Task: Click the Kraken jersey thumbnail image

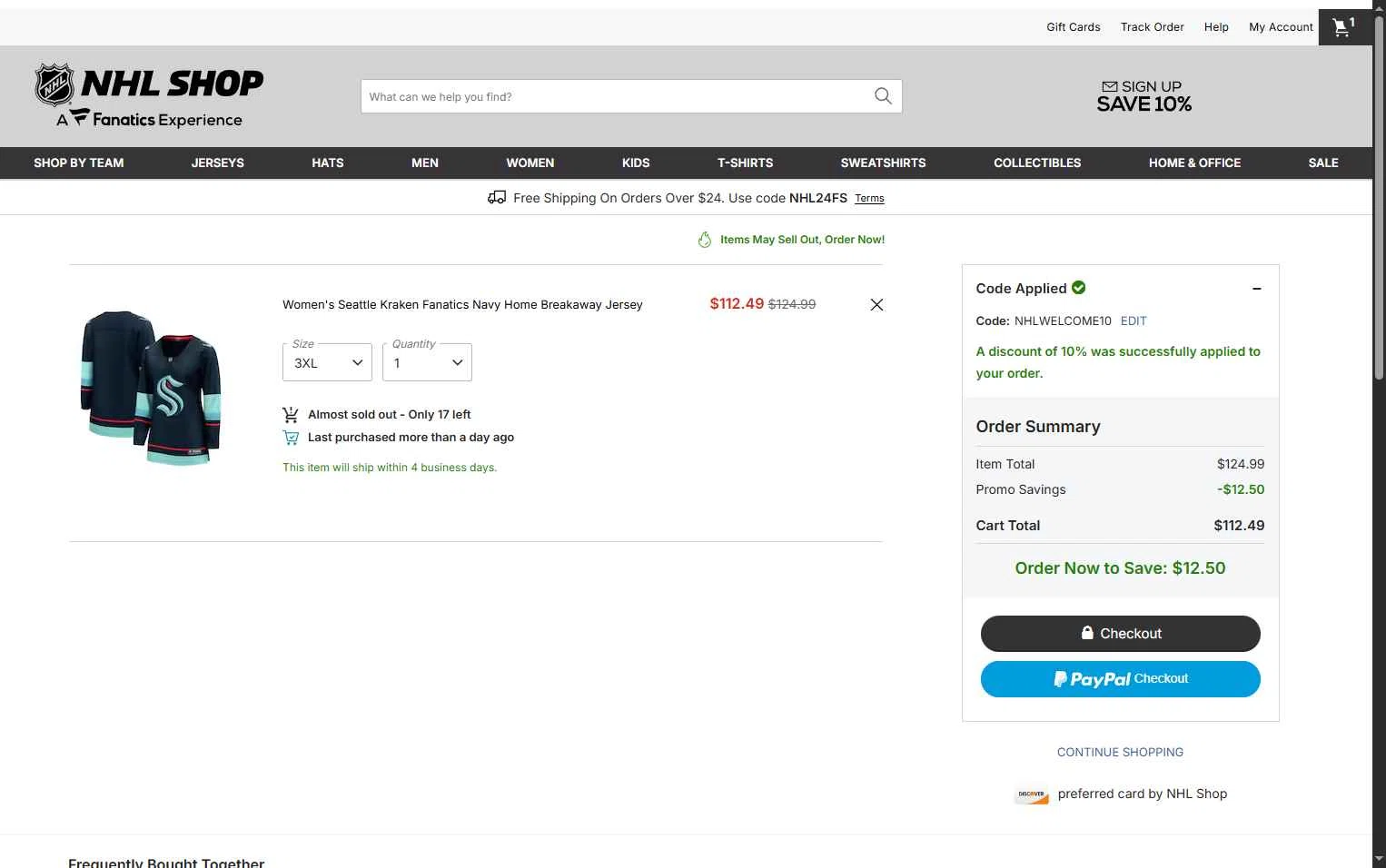Action: (151, 388)
